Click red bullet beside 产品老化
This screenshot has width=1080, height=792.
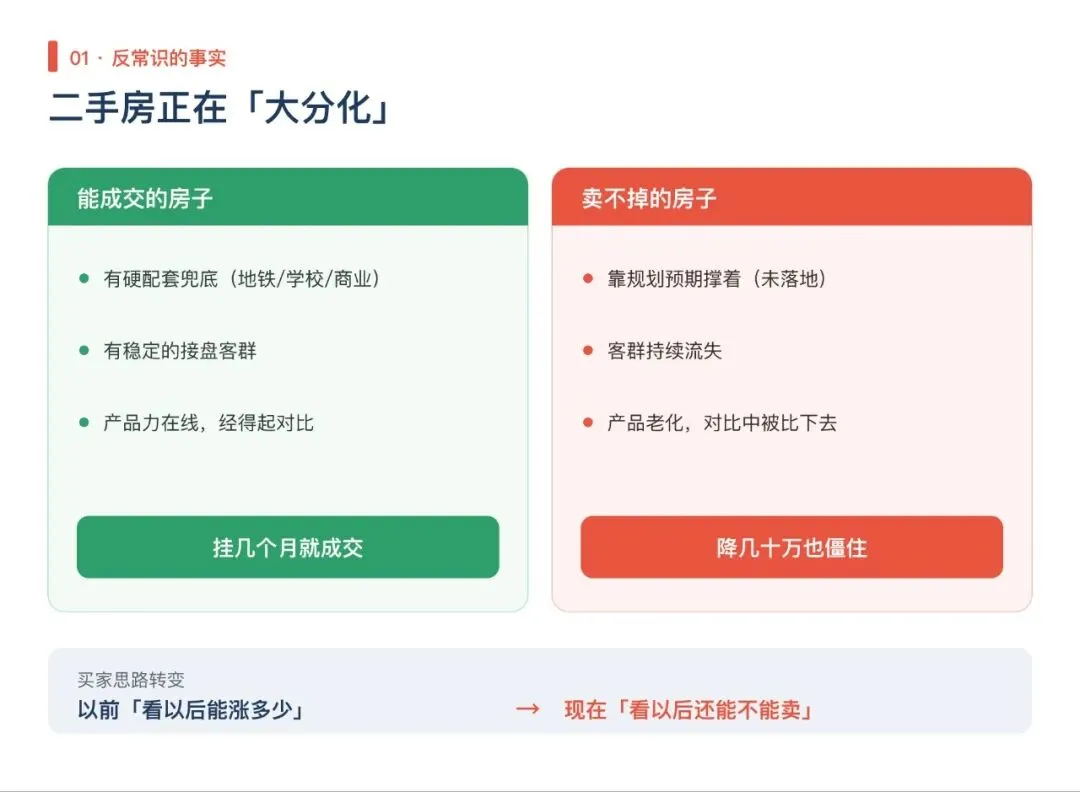tap(588, 422)
